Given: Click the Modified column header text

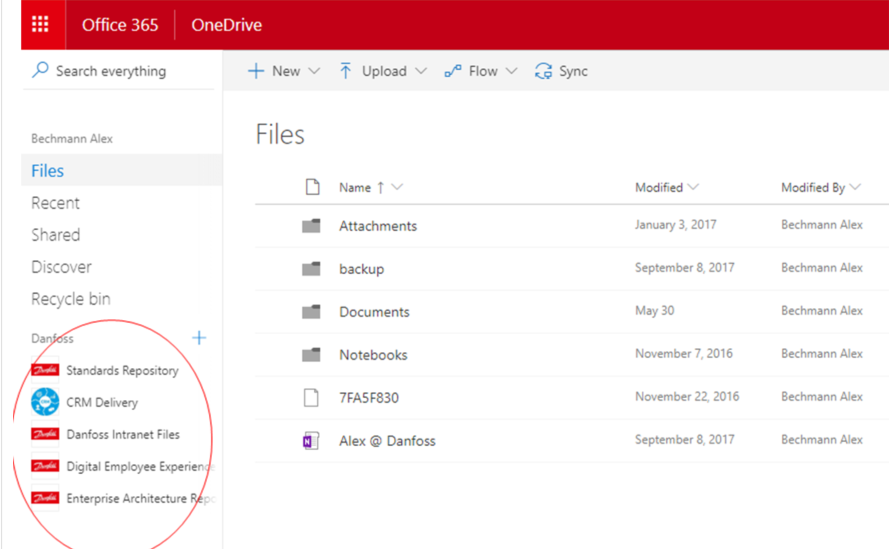Looking at the screenshot, I should coord(659,187).
